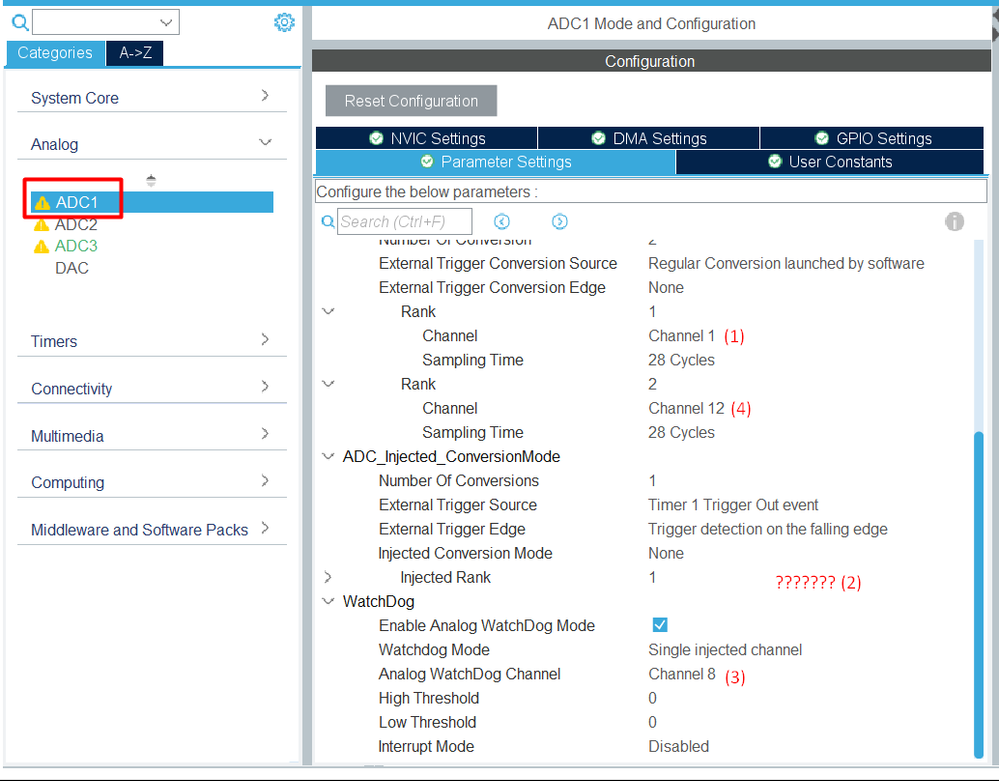The image size is (999, 781).
Task: Toggle Enable Analog WatchDog Mode checkbox
Action: tap(660, 625)
